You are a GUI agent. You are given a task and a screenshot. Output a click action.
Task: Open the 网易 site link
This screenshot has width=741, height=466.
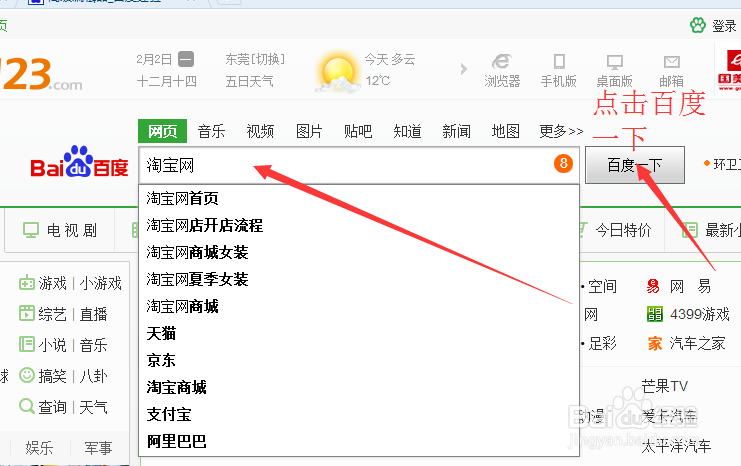[x=690, y=286]
